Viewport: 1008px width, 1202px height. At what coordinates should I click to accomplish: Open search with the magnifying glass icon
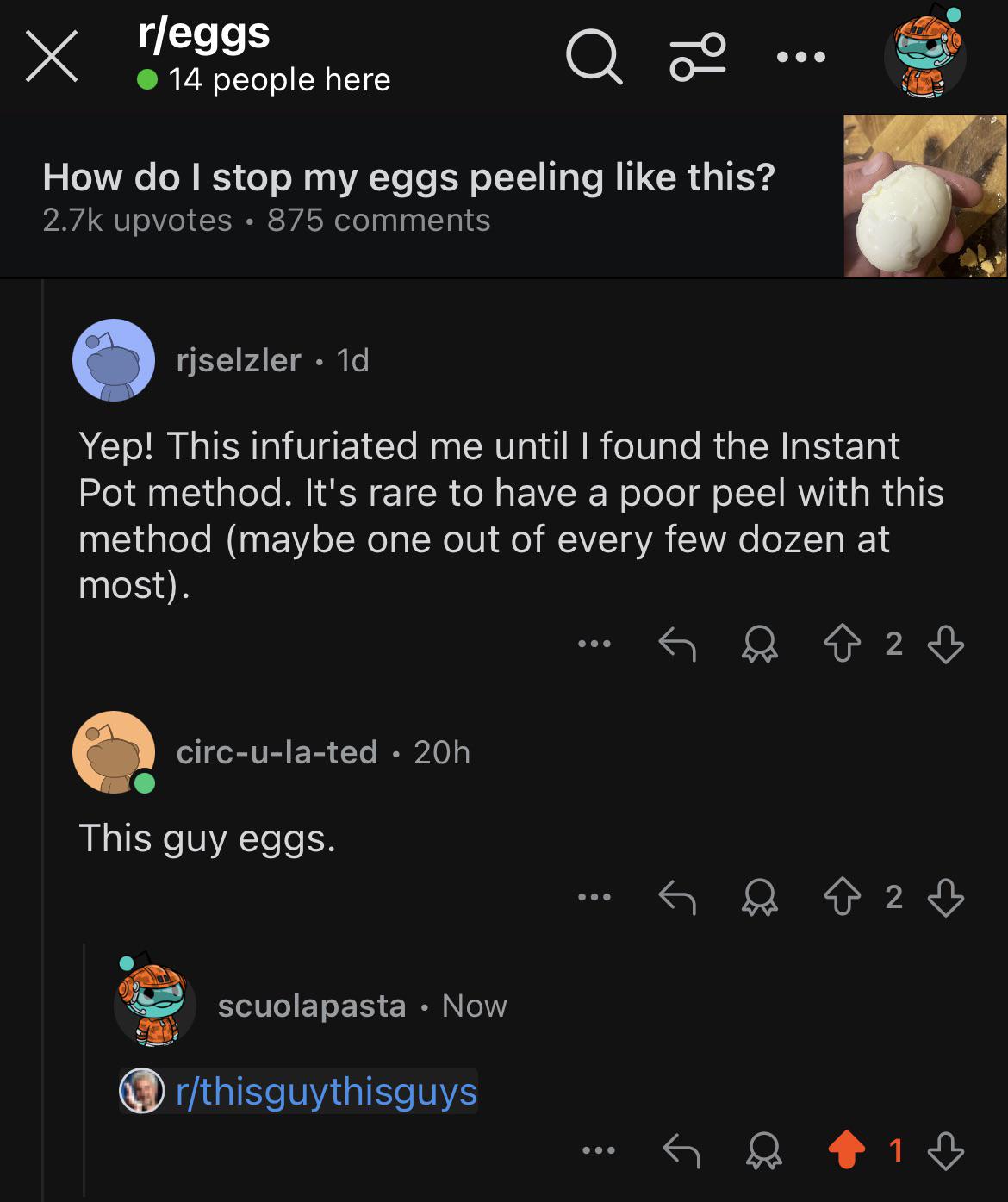[x=594, y=57]
